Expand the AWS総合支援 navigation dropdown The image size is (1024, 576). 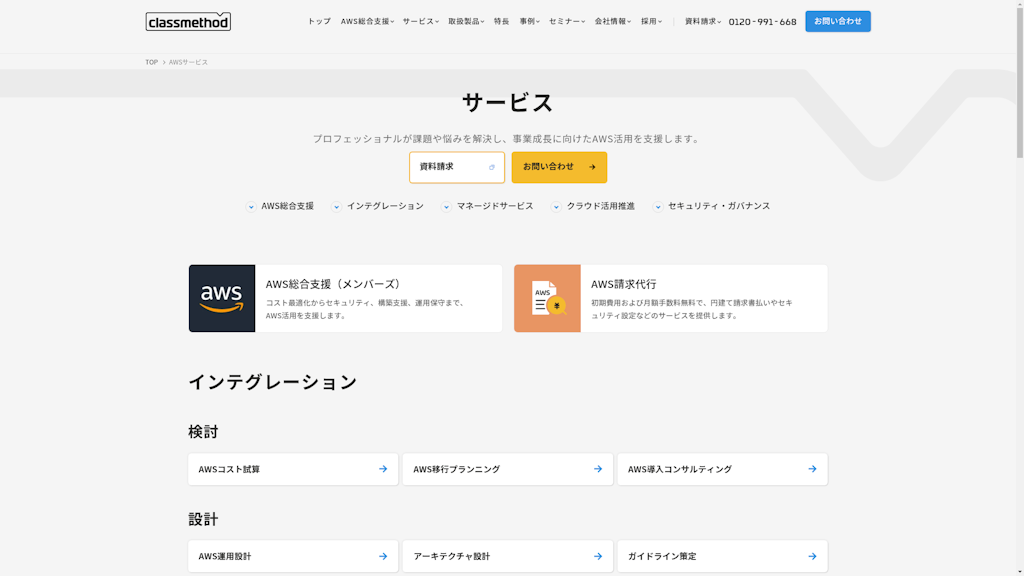[x=367, y=21]
